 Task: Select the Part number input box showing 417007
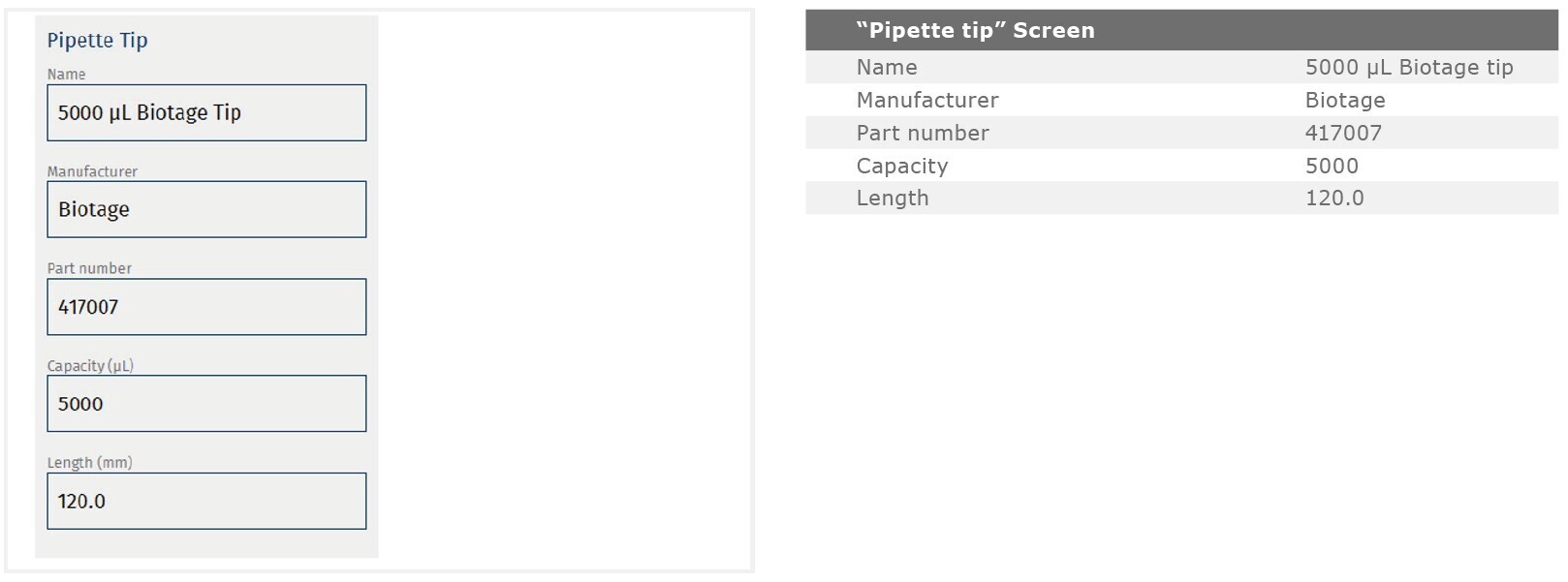[206, 307]
